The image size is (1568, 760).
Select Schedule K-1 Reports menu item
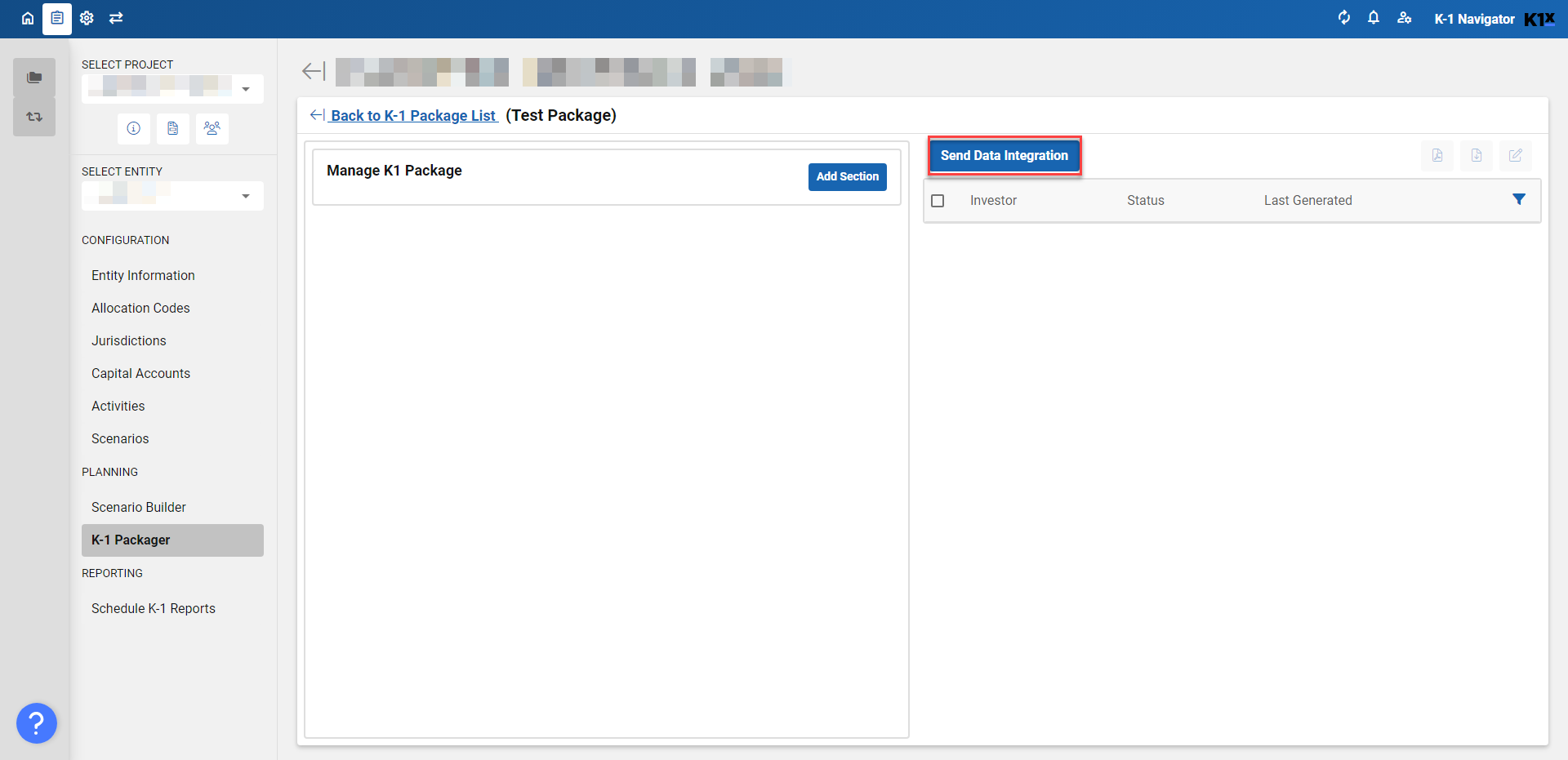tap(154, 608)
